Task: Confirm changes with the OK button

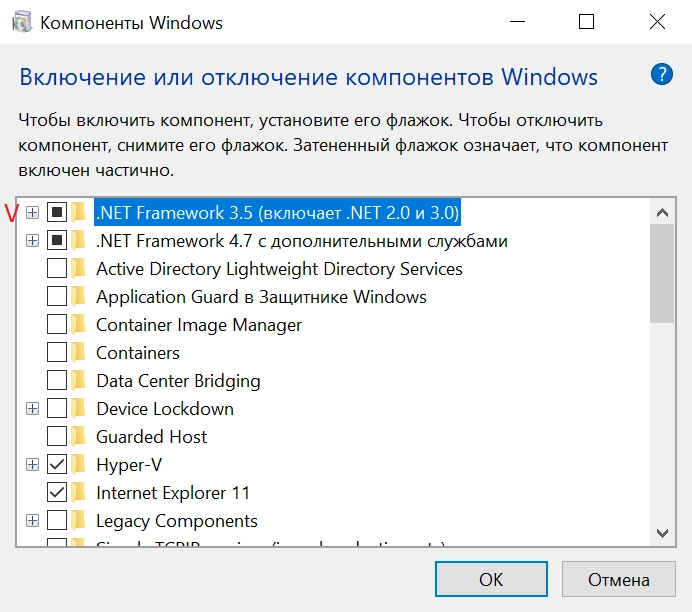Action: [x=491, y=579]
